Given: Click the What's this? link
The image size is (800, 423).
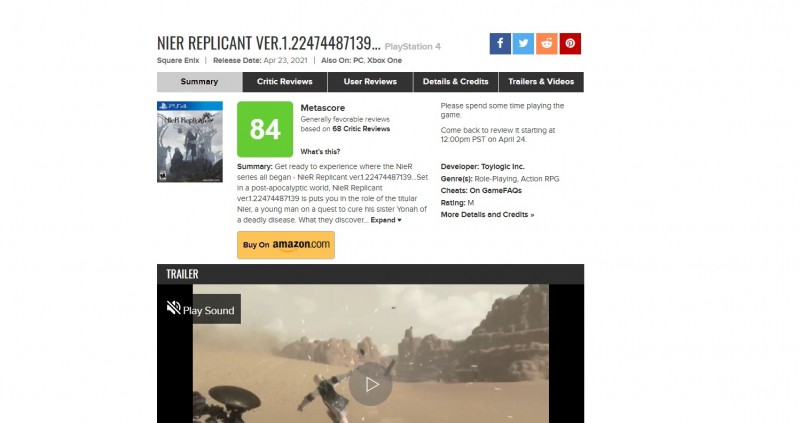Looking at the screenshot, I should coord(320,152).
